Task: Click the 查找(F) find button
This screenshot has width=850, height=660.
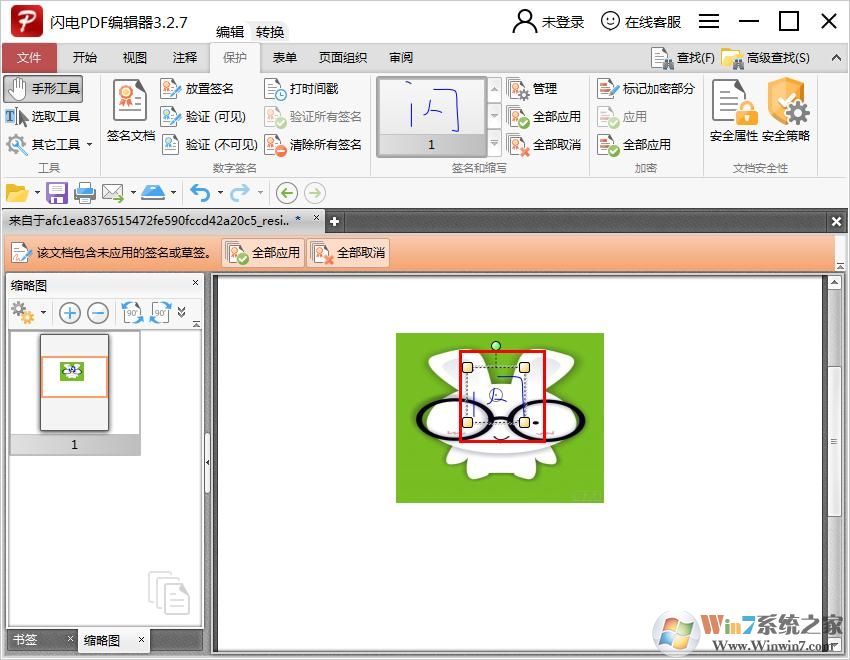Action: pyautogui.click(x=683, y=58)
